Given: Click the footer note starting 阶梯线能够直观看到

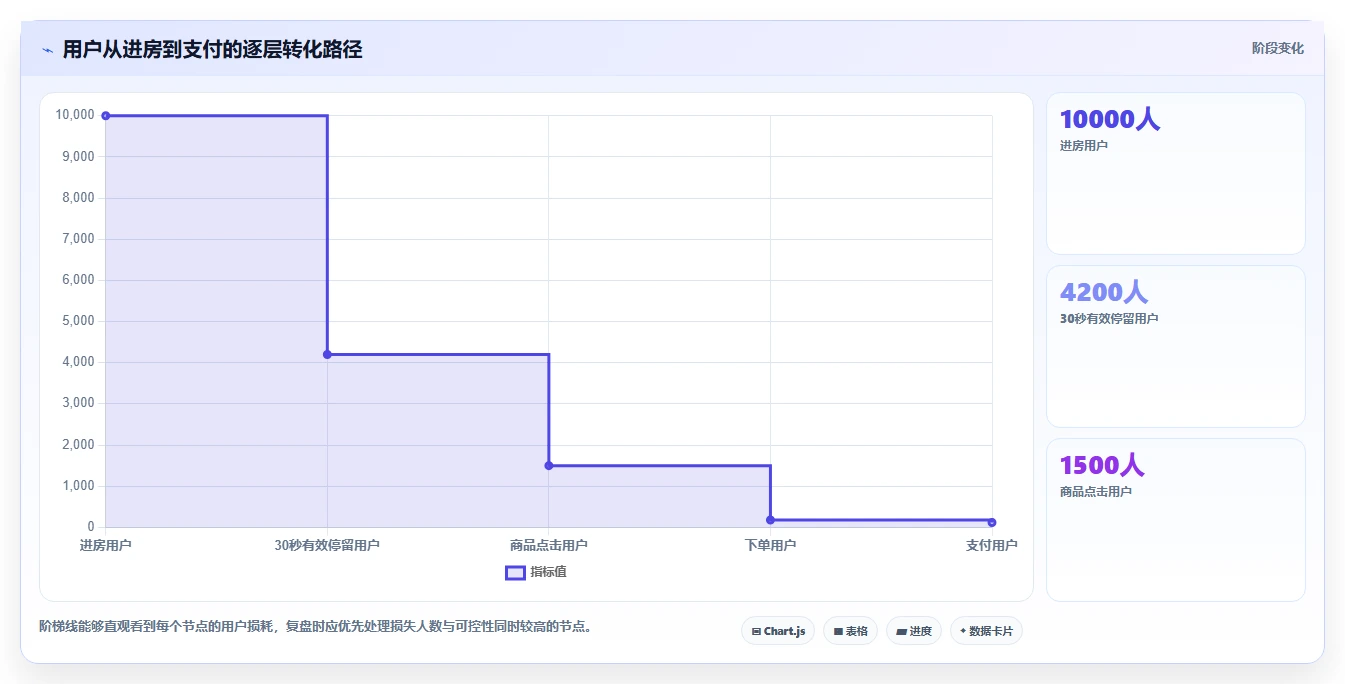Looking at the screenshot, I should click(x=318, y=627).
